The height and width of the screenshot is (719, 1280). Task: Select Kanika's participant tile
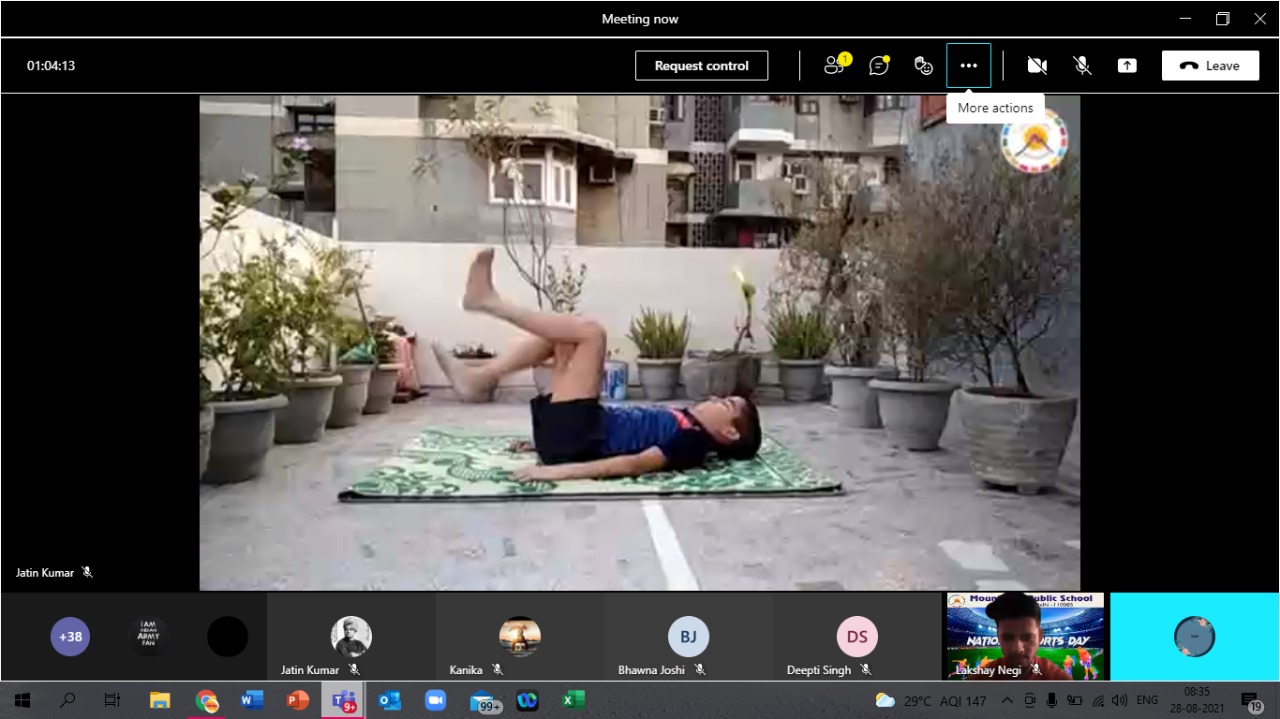519,637
